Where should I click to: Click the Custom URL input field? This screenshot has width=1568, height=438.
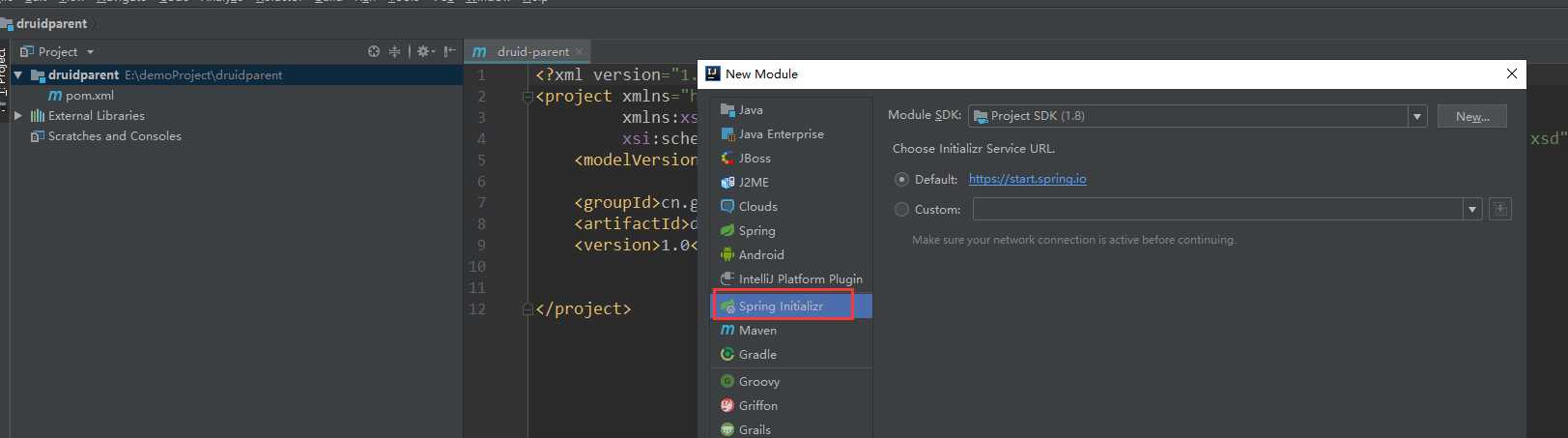pos(1218,210)
